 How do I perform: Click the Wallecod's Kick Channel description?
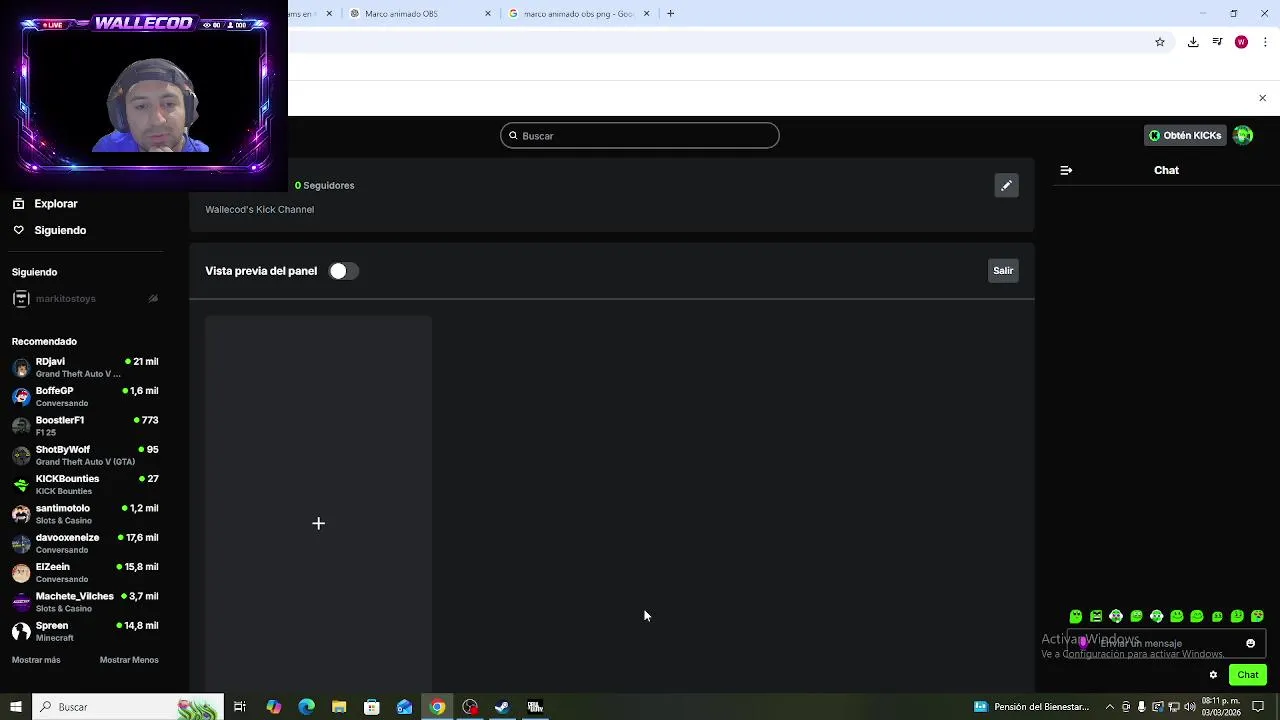click(x=260, y=209)
